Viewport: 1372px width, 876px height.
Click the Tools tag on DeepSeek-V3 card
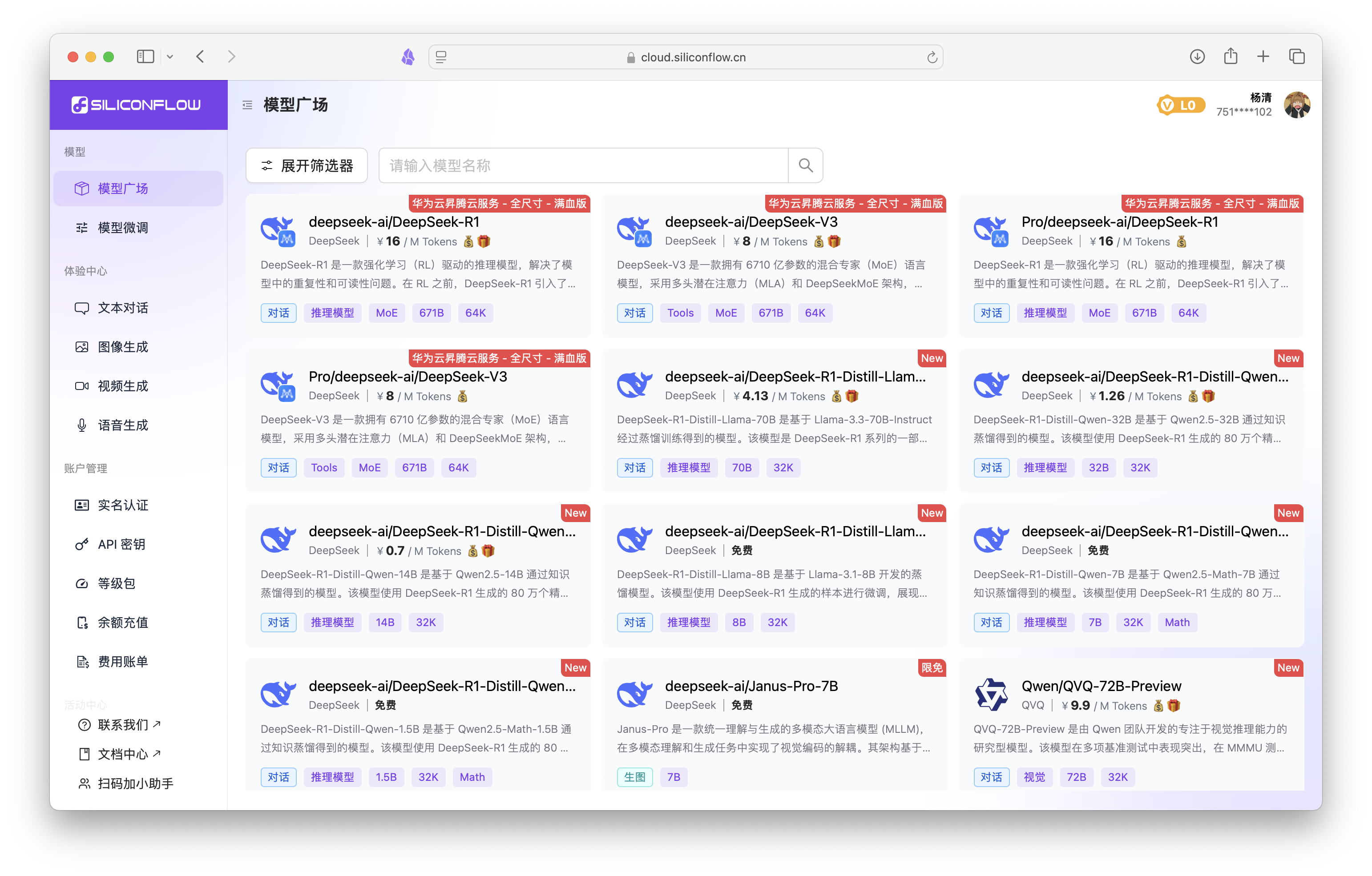click(x=680, y=313)
